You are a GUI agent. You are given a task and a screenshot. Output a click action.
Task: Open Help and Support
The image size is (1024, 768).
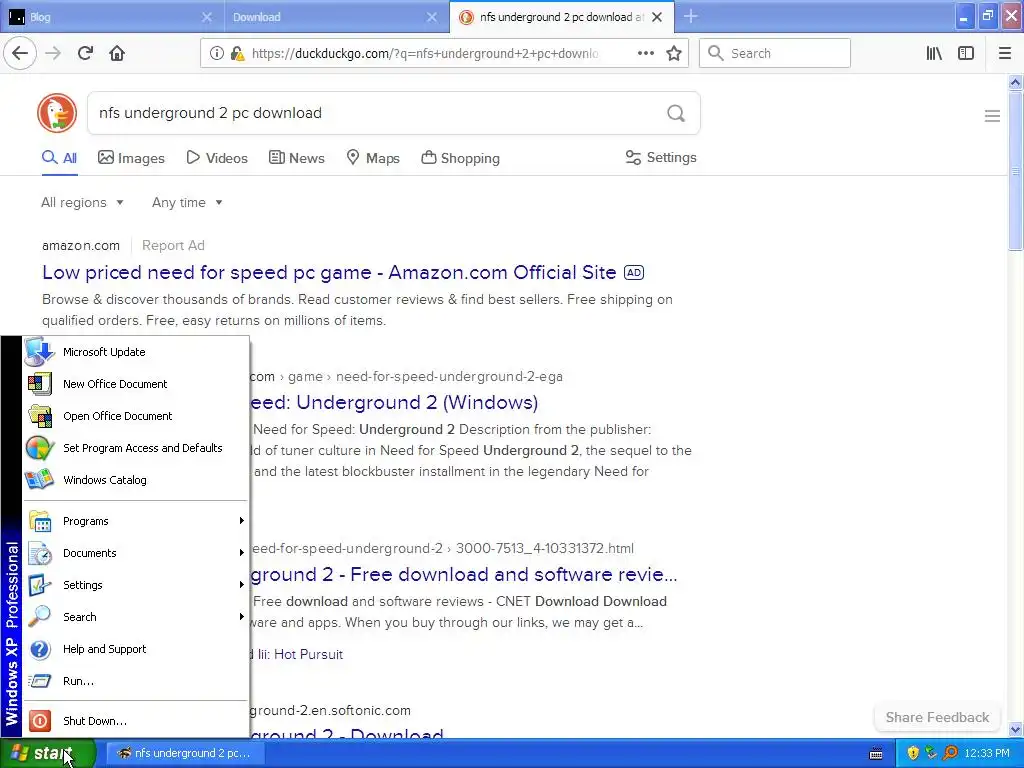136,649
